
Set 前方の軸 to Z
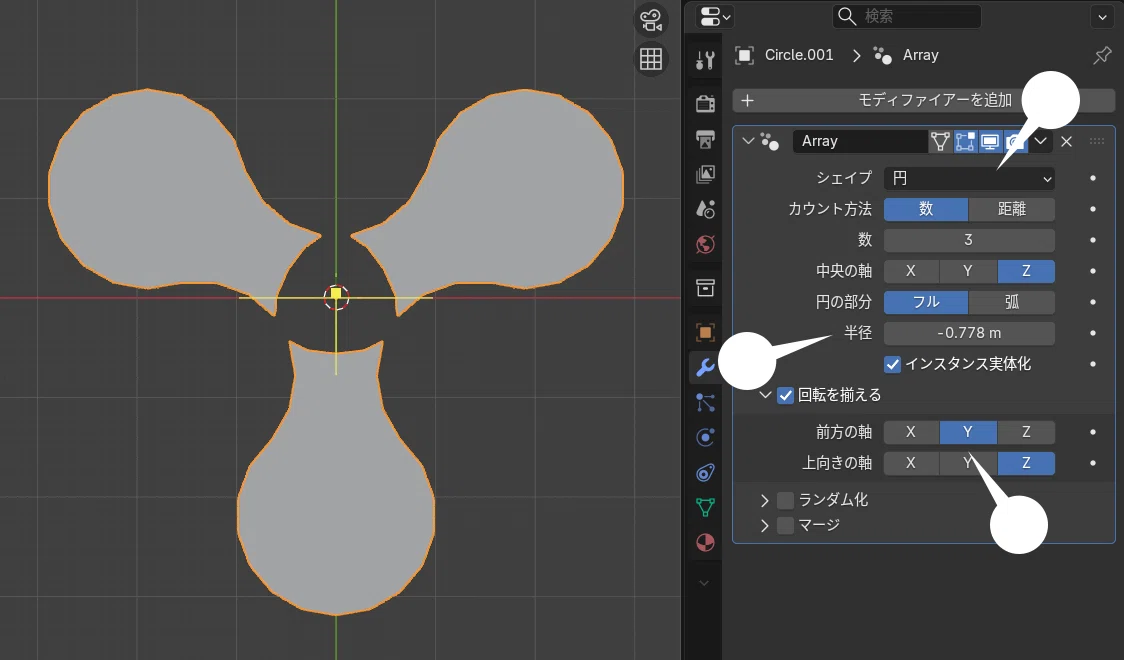pyautogui.click(x=1026, y=431)
